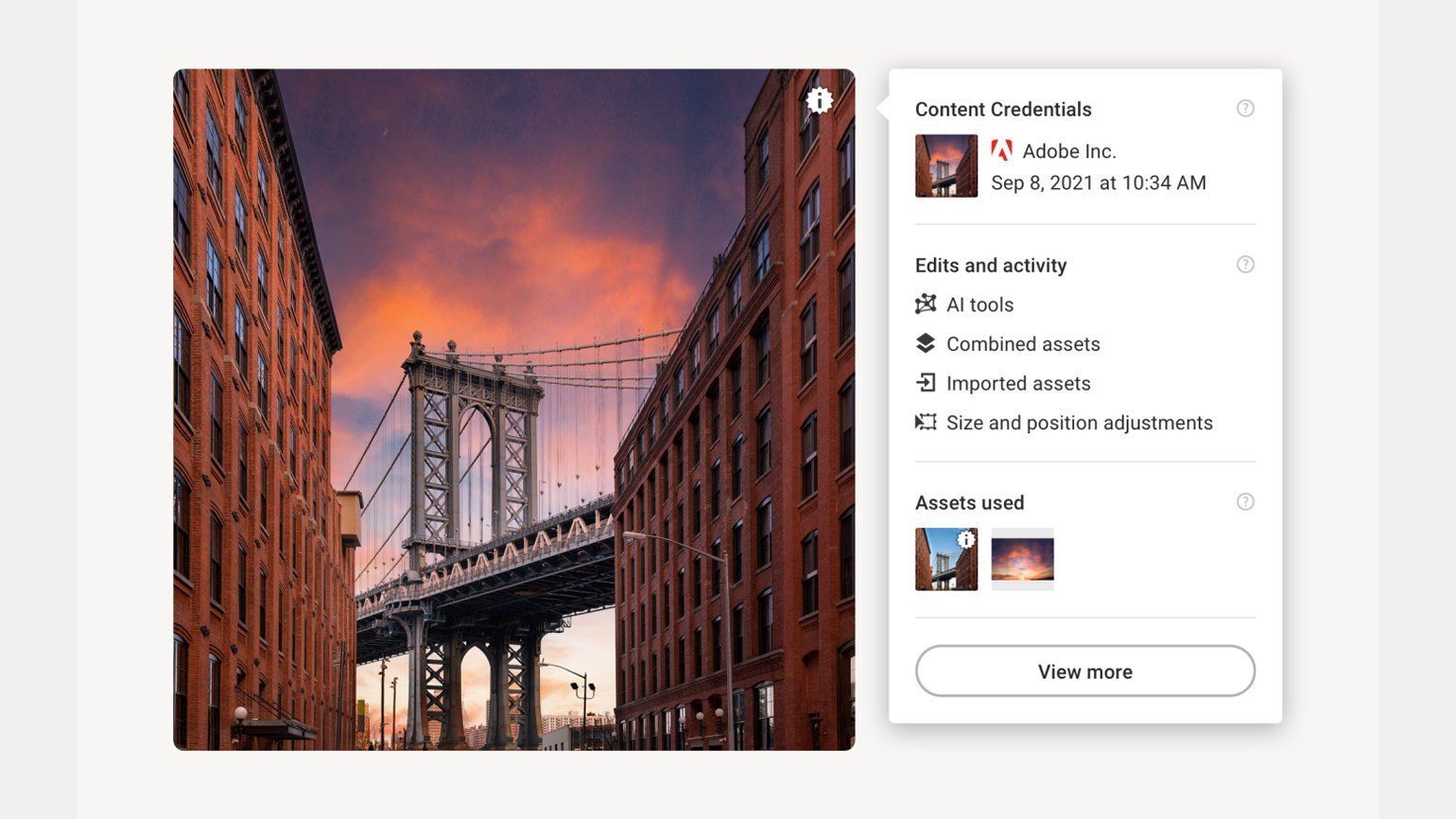This screenshot has width=1456, height=819.
Task: Click the Adobe logo icon
Action: click(1001, 150)
